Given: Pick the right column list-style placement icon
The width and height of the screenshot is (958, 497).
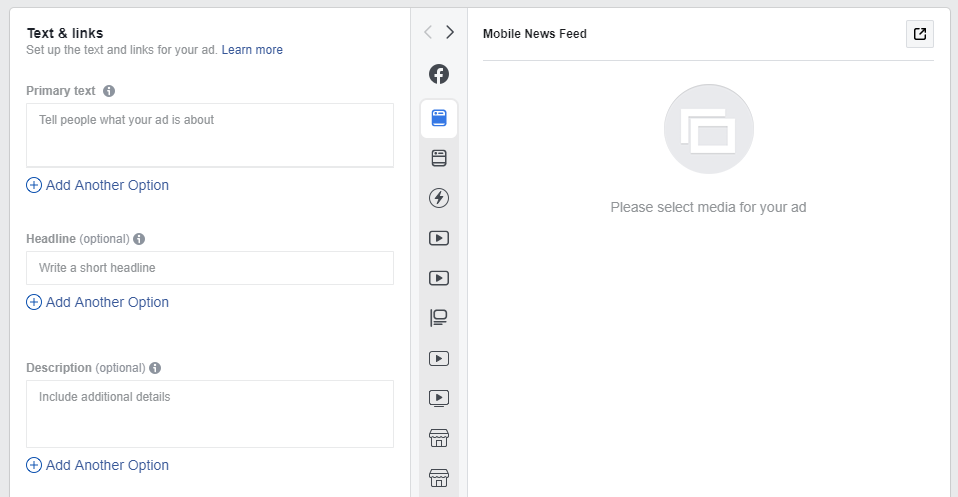Looking at the screenshot, I should coord(439,318).
